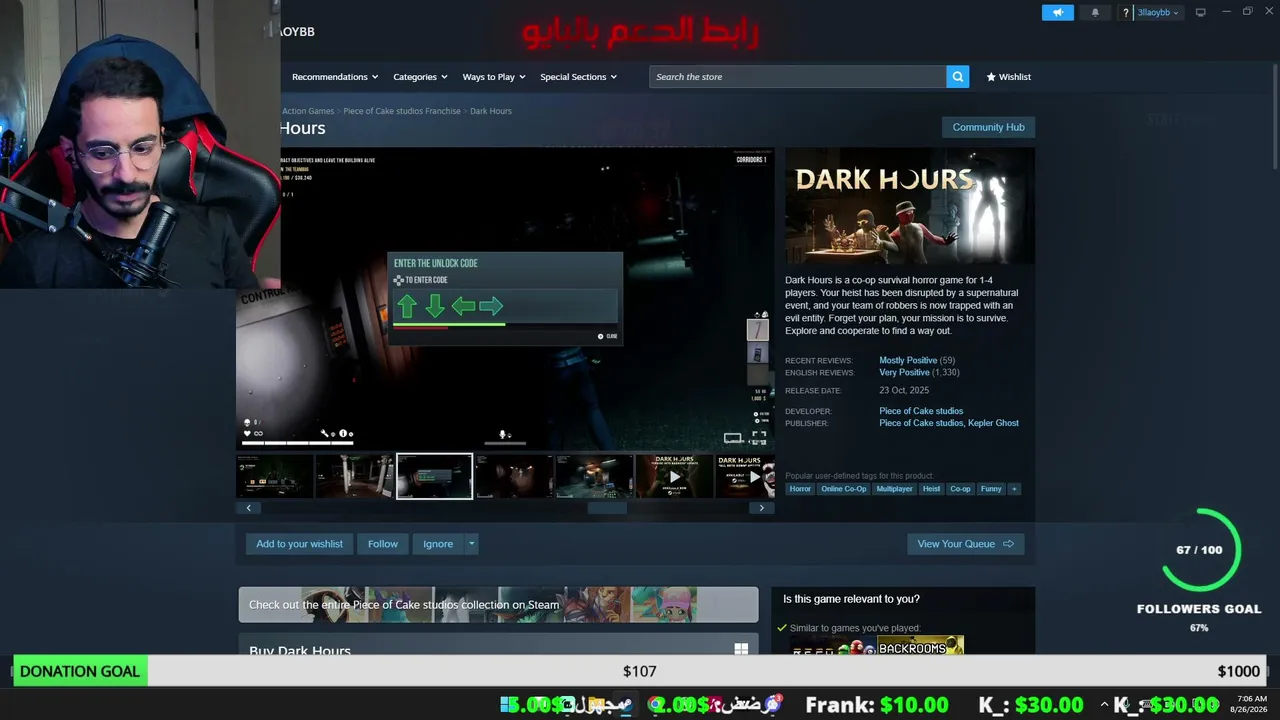Play the first Dark Hours trailer thumbnail
The width and height of the screenshot is (1280, 720).
pyautogui.click(x=674, y=476)
